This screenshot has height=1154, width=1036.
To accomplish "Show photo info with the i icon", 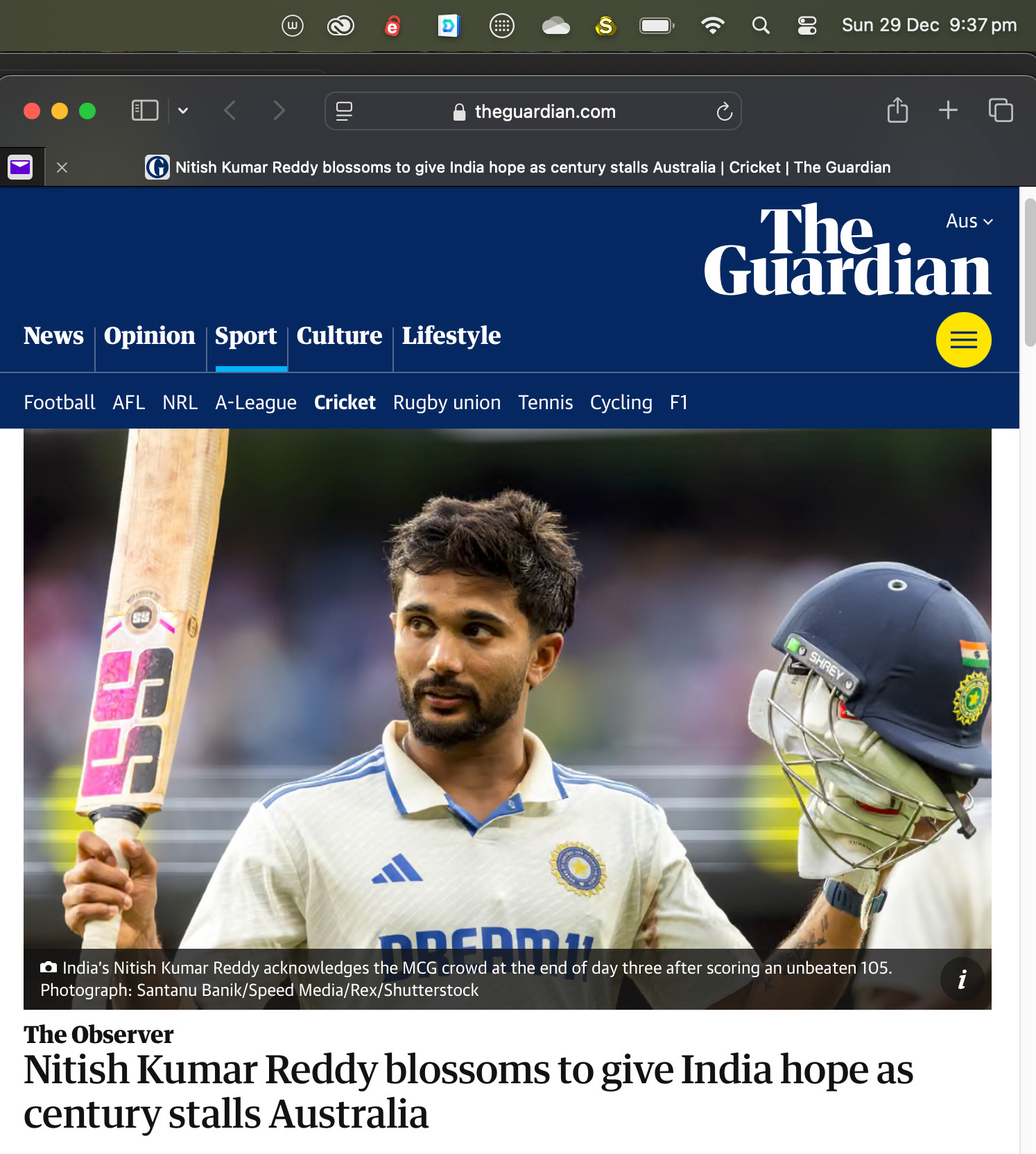I will tap(962, 979).
